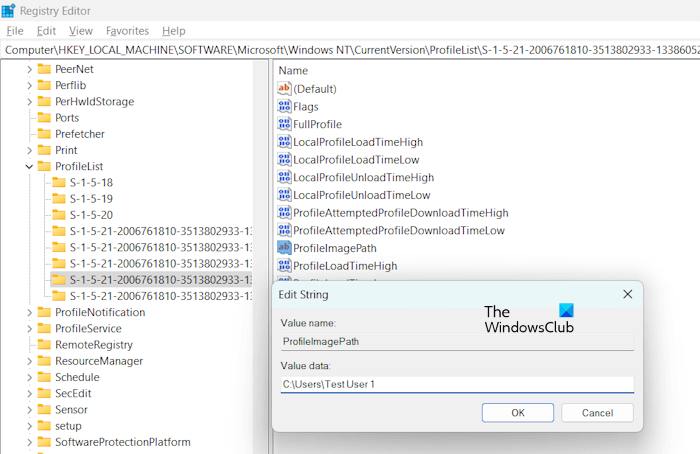Expand the Print key
Screen dimensions: 700x454
click(29, 150)
